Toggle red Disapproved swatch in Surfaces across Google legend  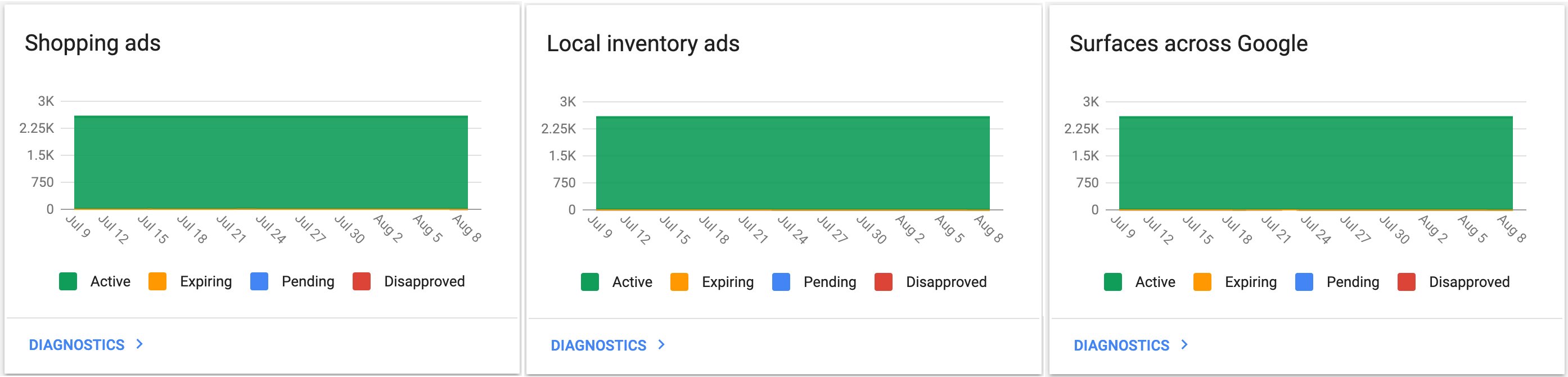click(1406, 282)
